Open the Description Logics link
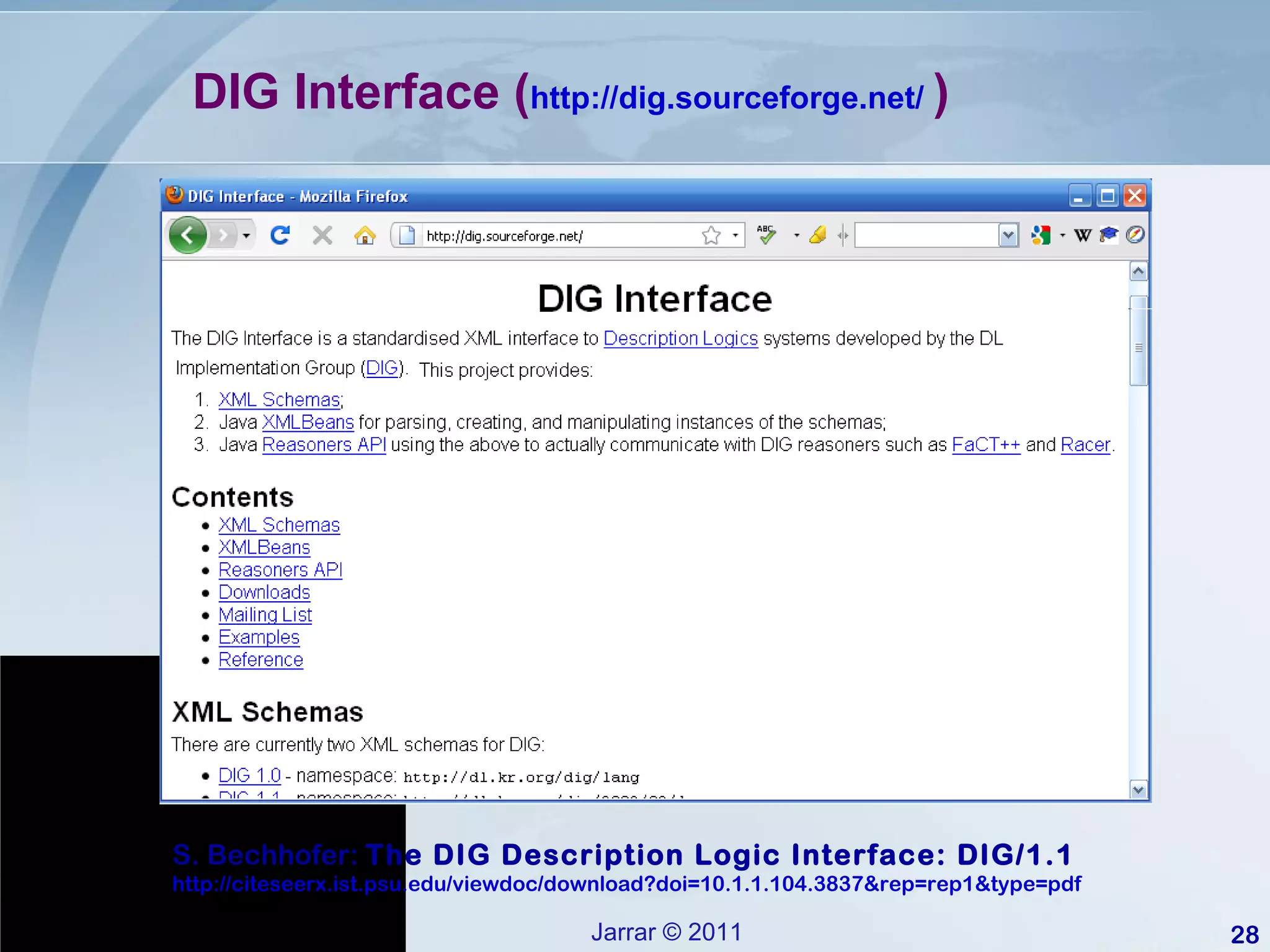Image resolution: width=1270 pixels, height=952 pixels. (680, 338)
